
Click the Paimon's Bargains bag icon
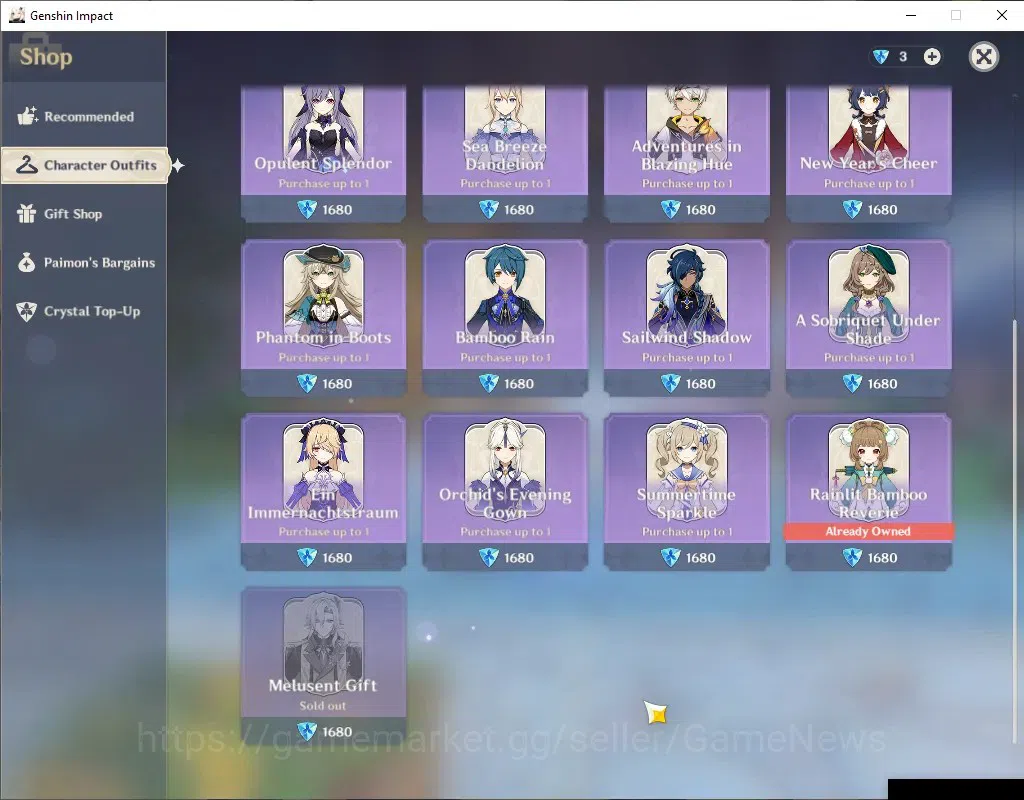click(x=27, y=263)
